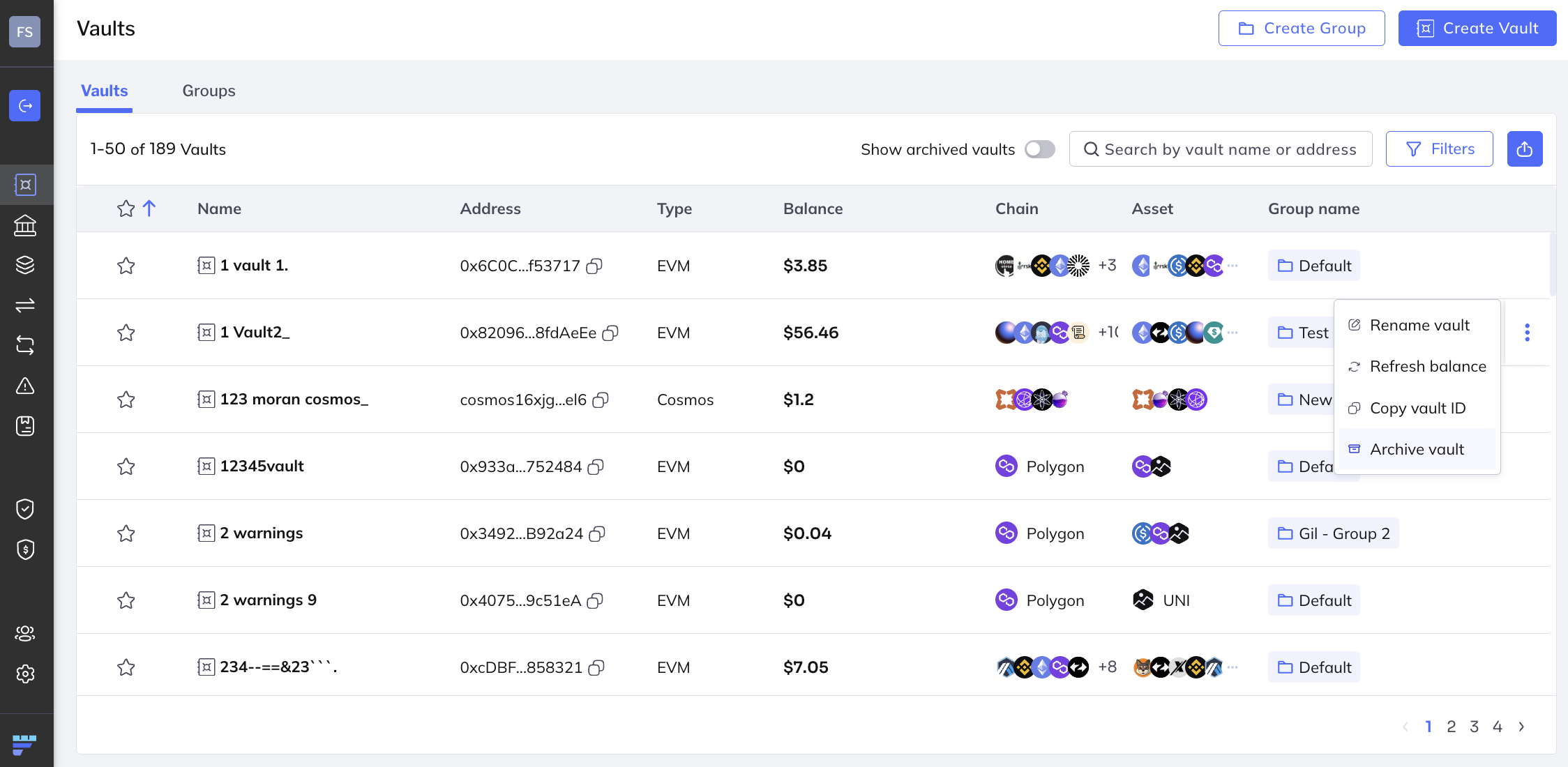Screen dimensions: 1568x767
Task: Open the shield checkmark sidebar icon
Action: [25, 509]
